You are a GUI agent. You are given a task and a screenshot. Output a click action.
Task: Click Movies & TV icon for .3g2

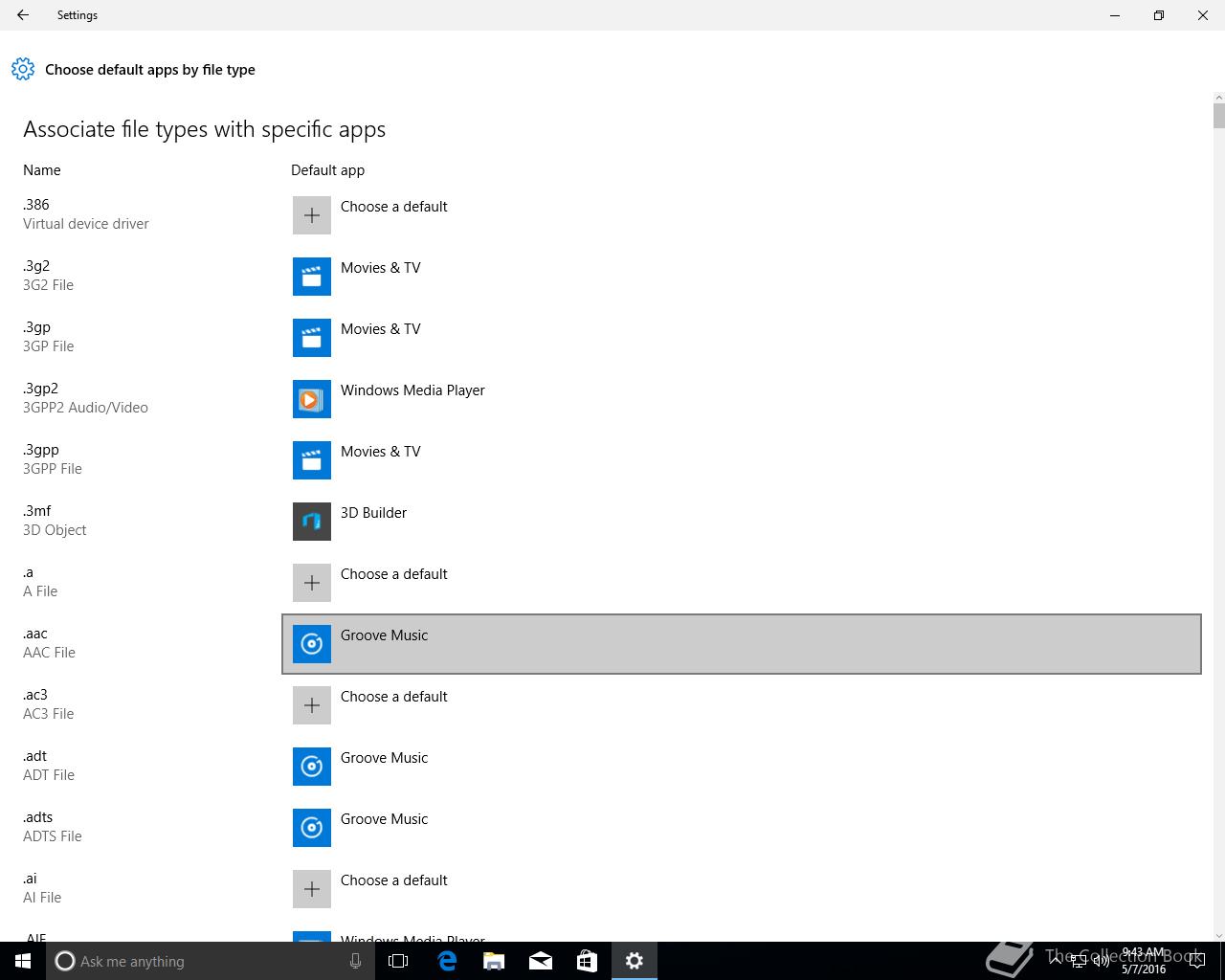pyautogui.click(x=312, y=277)
